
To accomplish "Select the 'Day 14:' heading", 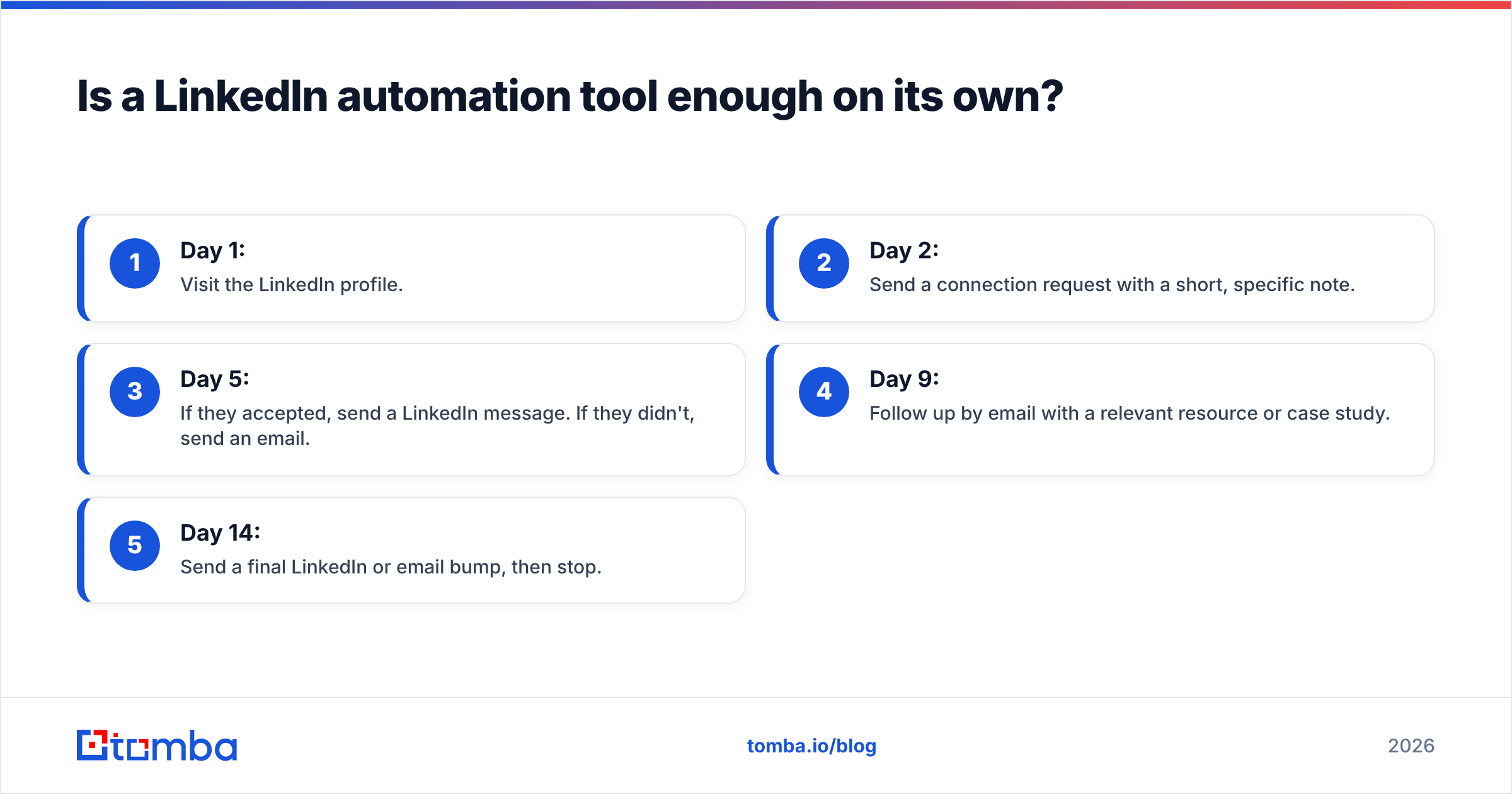I will tap(220, 533).
